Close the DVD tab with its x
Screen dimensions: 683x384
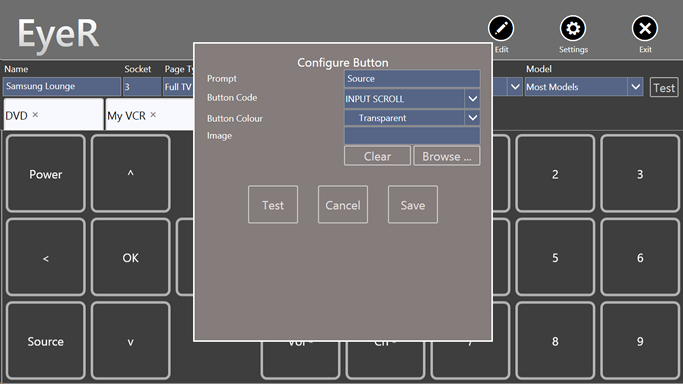[35, 115]
